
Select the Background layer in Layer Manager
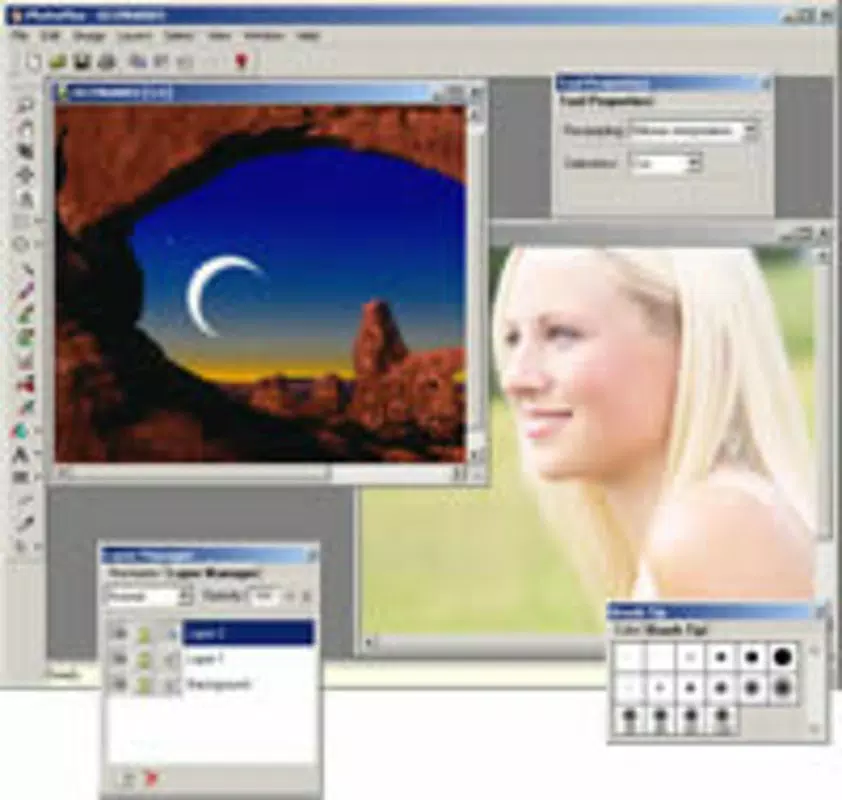coord(248,684)
